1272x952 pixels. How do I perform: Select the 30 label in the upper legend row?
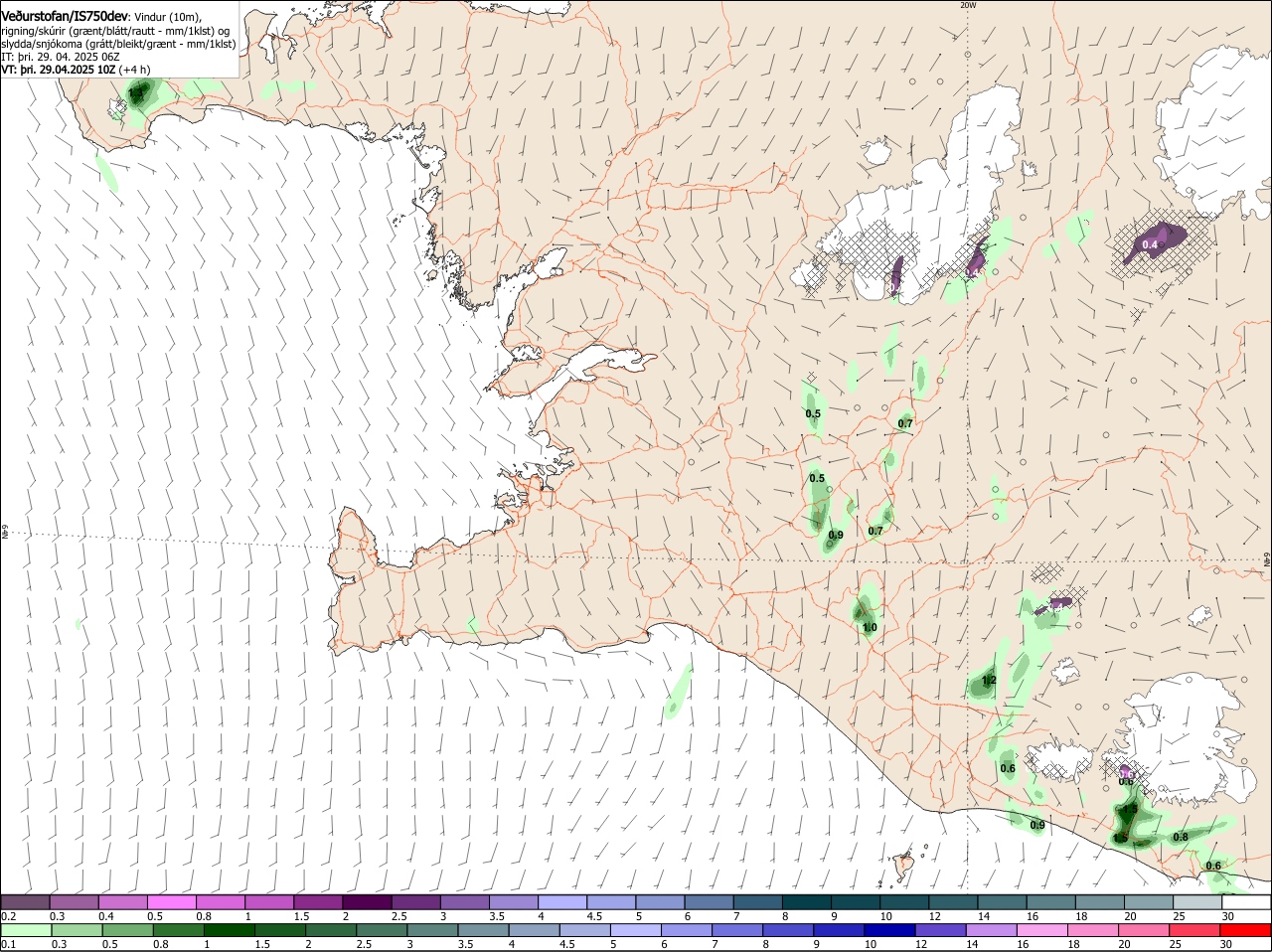pyautogui.click(x=1228, y=915)
